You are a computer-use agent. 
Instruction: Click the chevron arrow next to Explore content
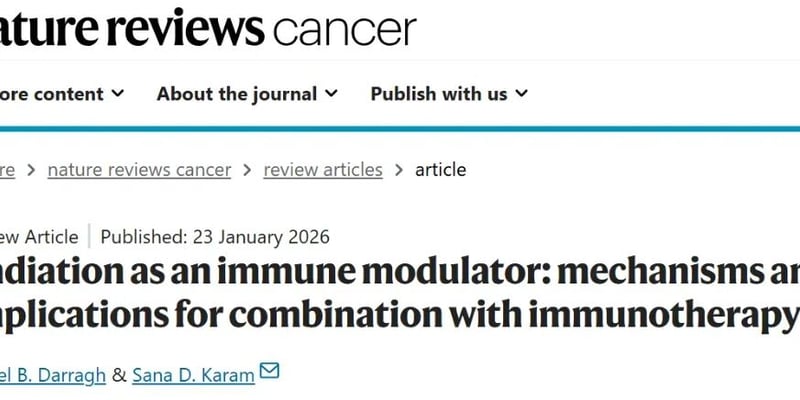(x=118, y=94)
